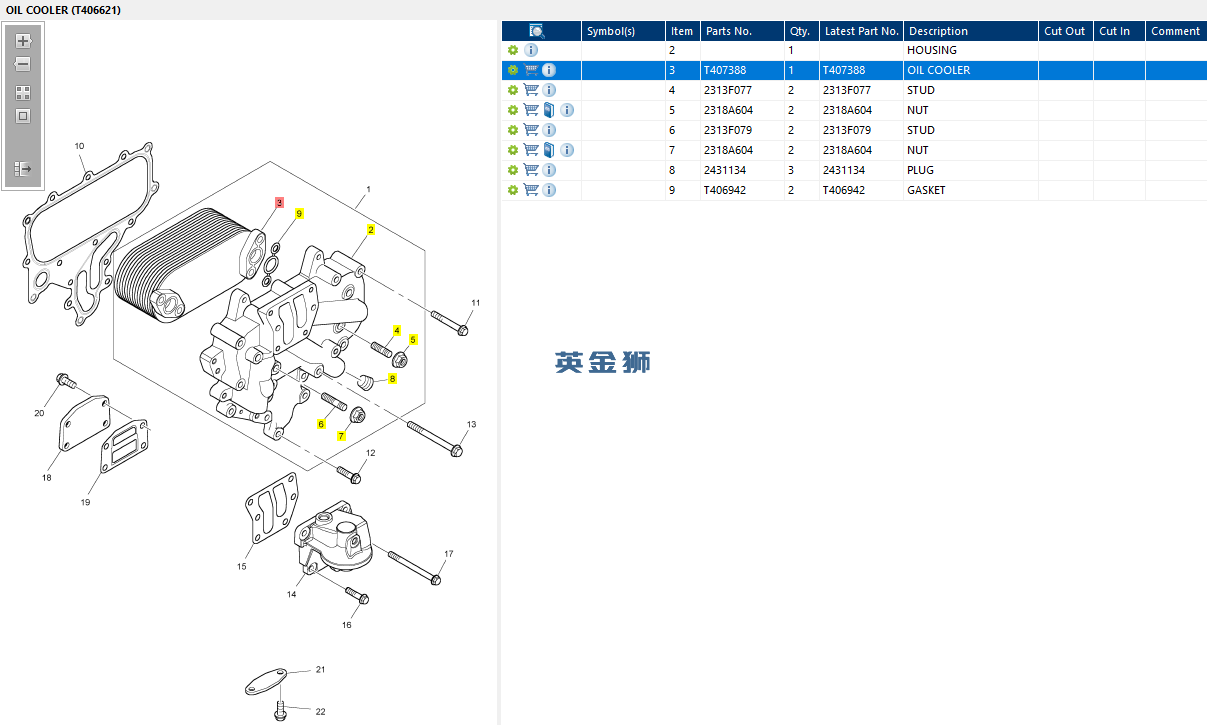Click the green gear icon for OIL COOLER row
This screenshot has width=1207, height=725.
coord(513,70)
